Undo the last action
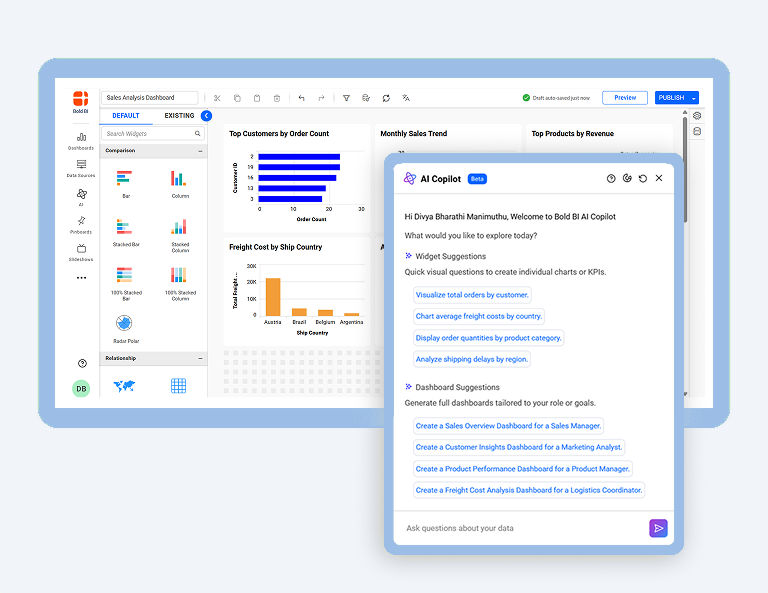768x593 pixels. [301, 98]
